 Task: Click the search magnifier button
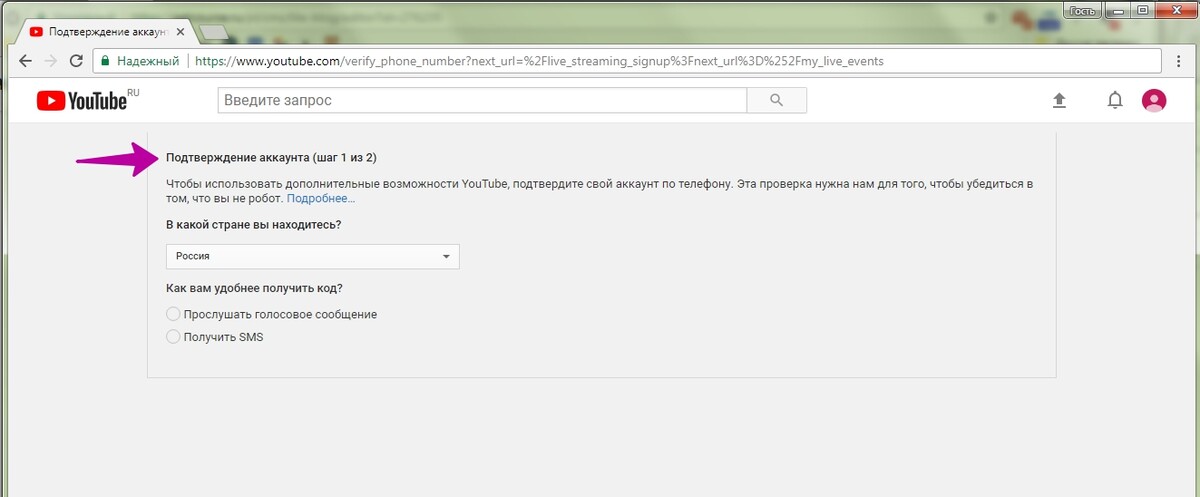777,100
